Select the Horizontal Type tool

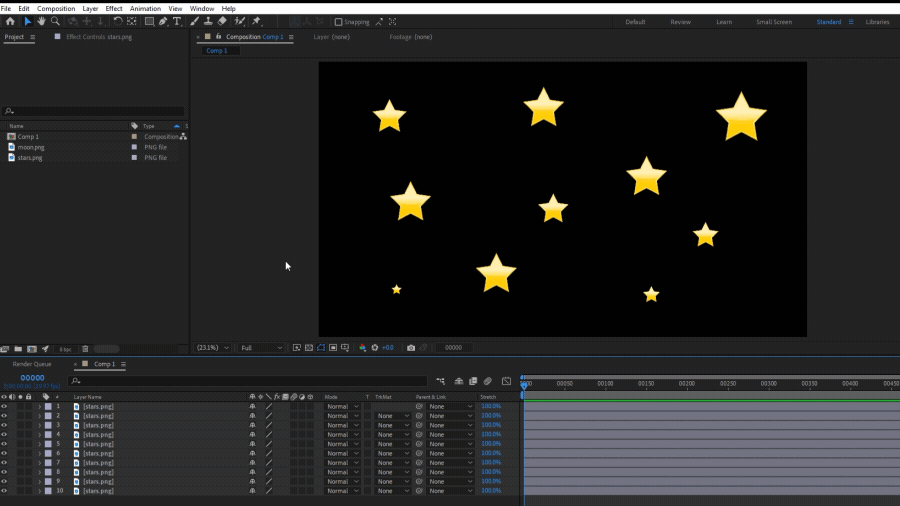tap(177, 21)
